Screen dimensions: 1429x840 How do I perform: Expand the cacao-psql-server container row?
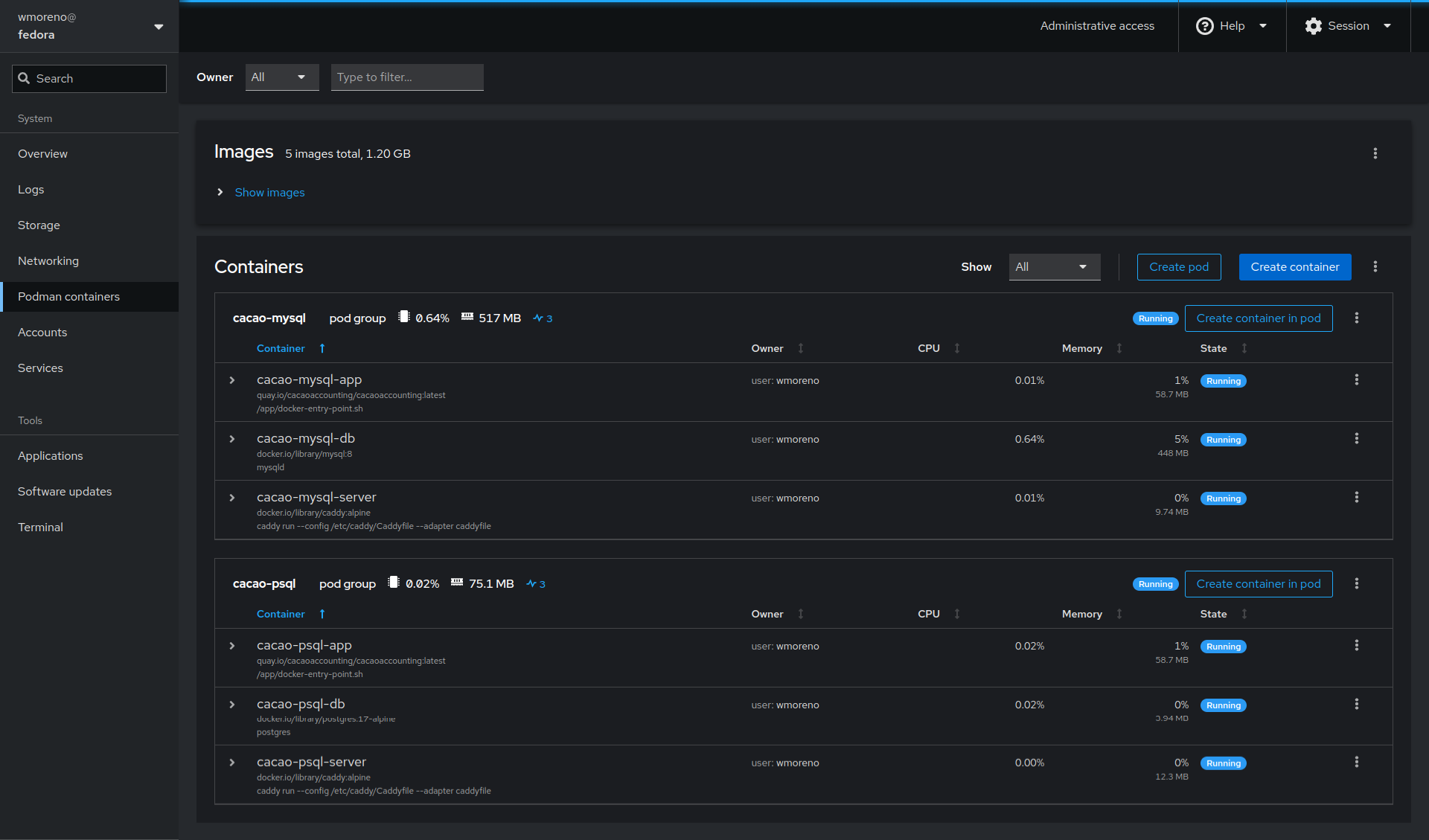click(x=232, y=763)
